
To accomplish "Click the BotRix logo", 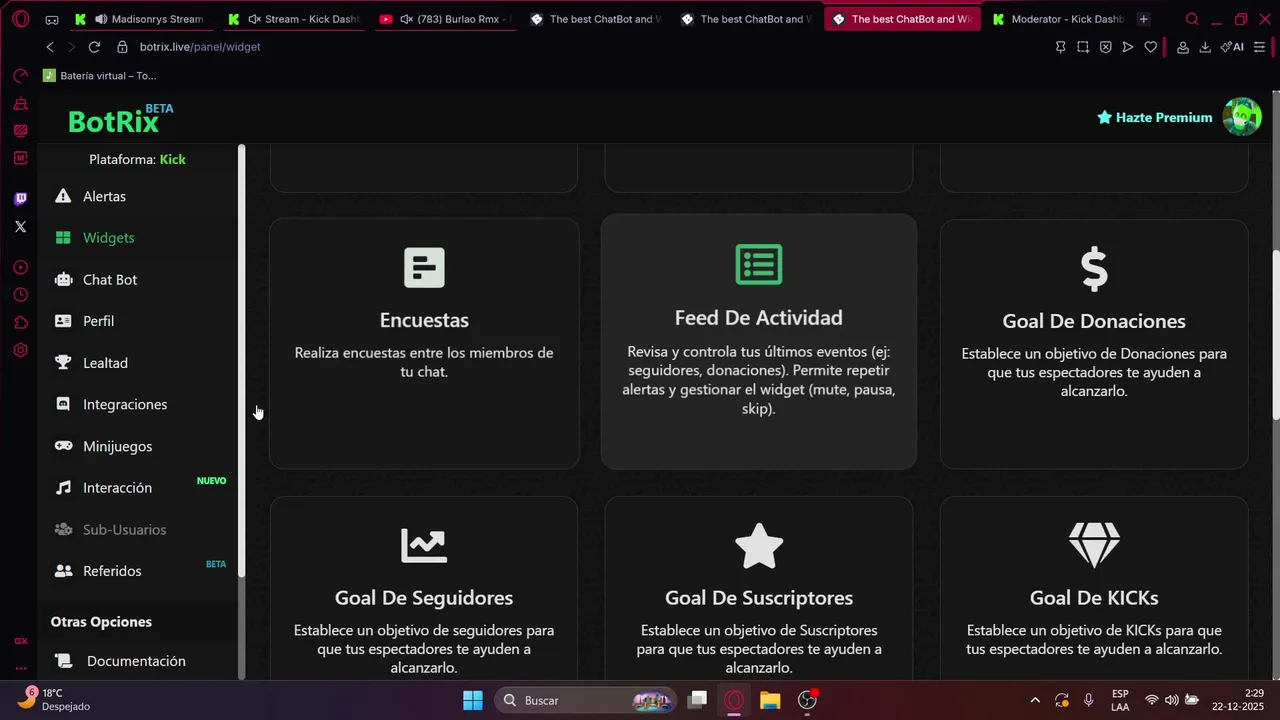I will pyautogui.click(x=120, y=119).
